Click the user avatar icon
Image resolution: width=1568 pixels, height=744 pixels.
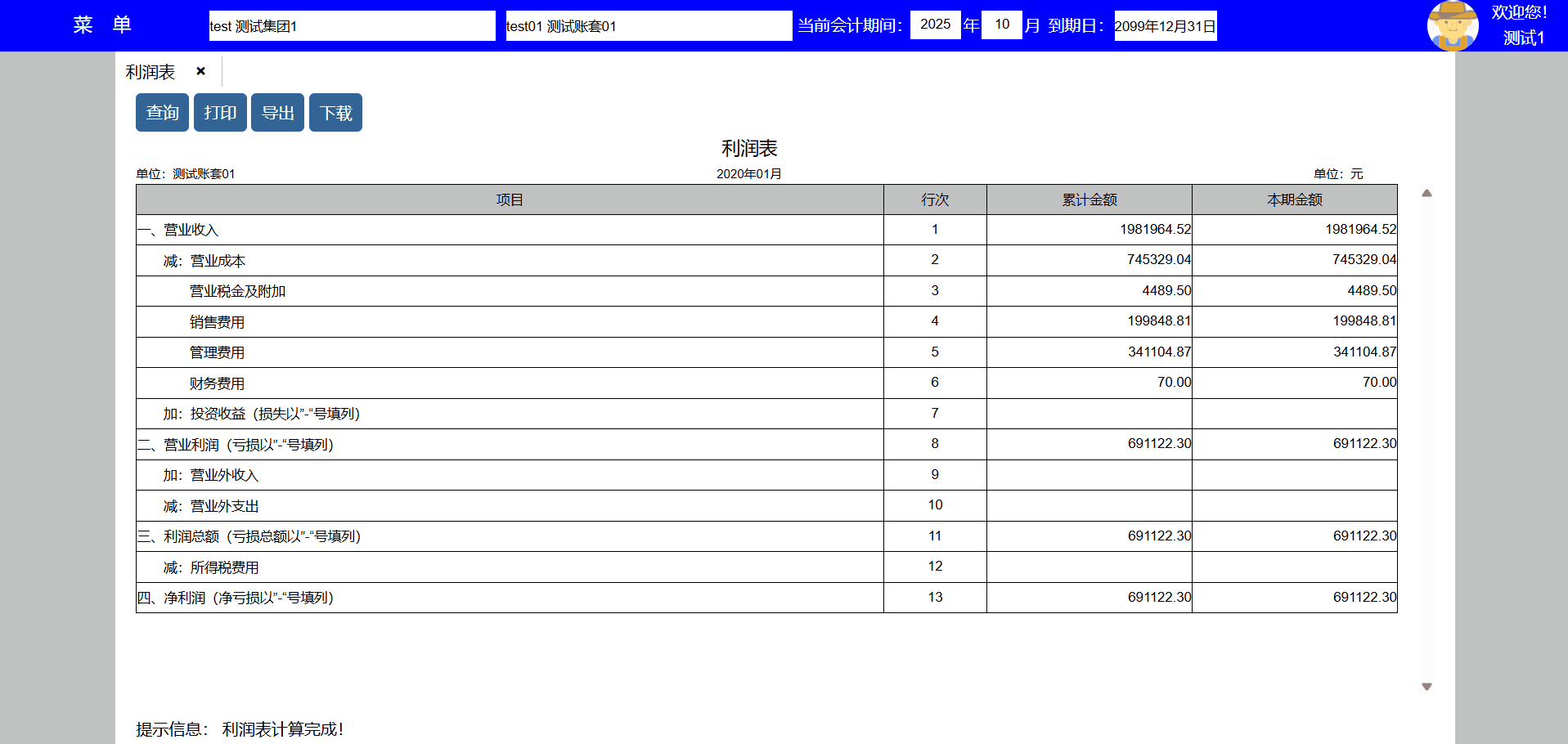click(1452, 25)
